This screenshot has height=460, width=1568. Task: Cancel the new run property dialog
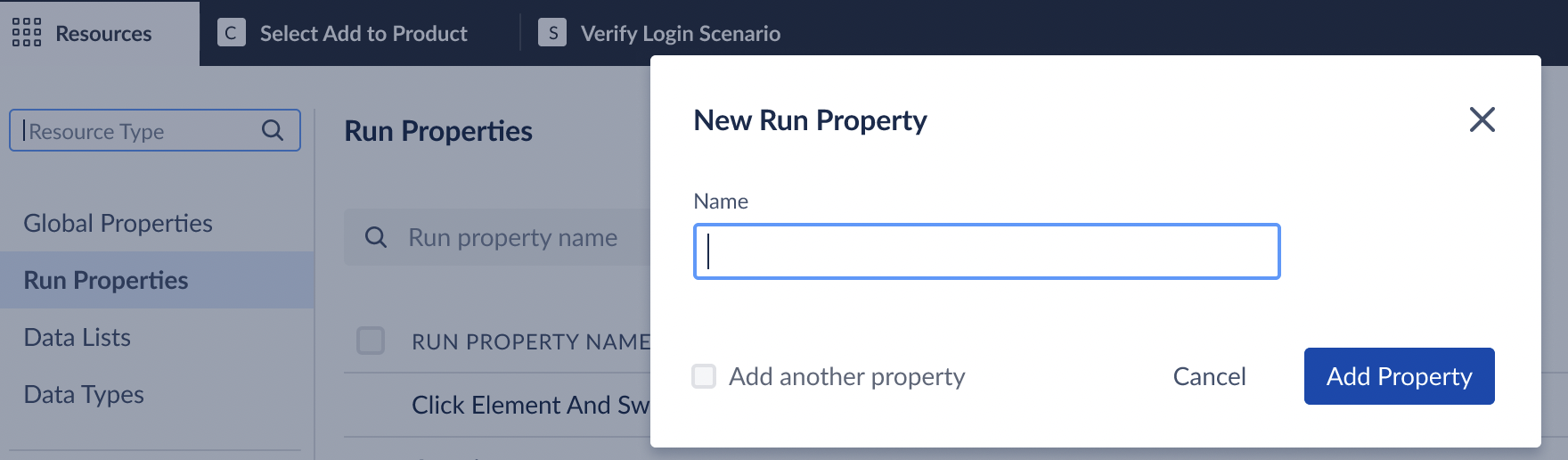click(x=1209, y=376)
